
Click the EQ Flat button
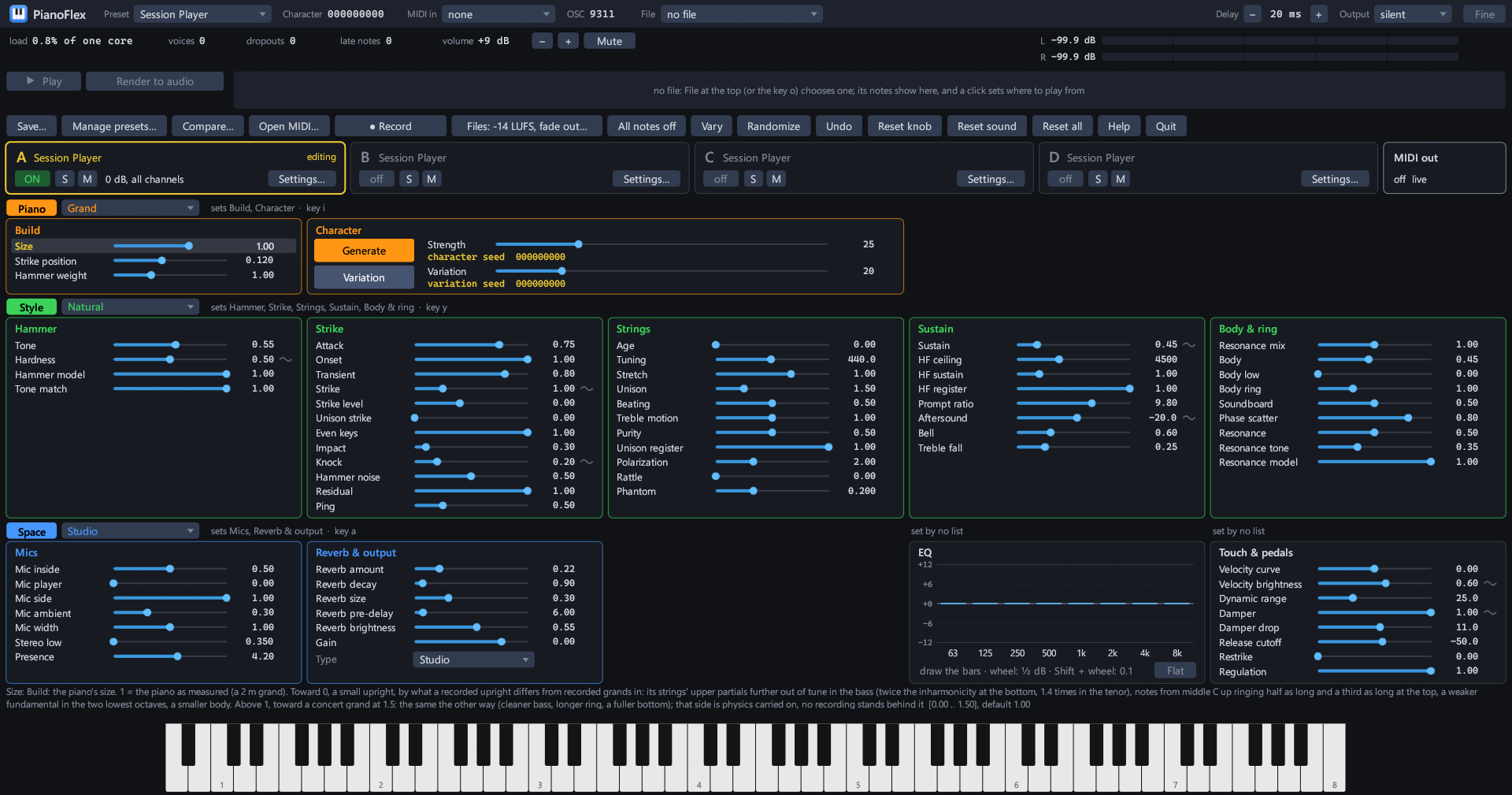click(x=1175, y=671)
